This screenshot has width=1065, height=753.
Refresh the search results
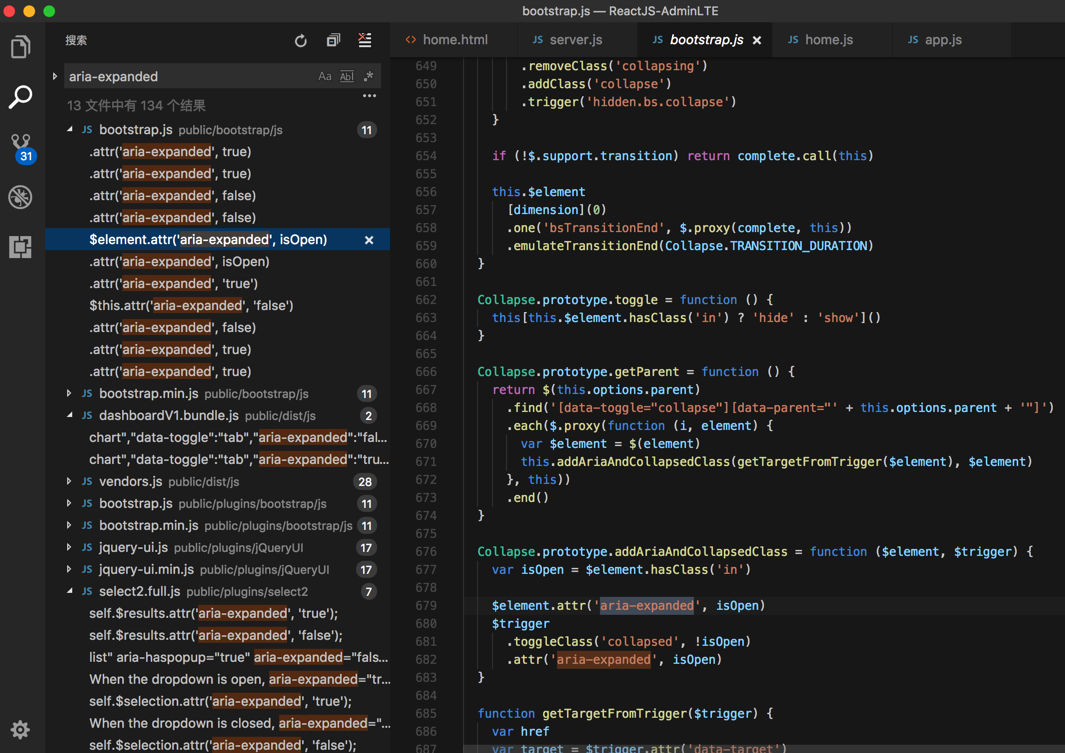(301, 41)
